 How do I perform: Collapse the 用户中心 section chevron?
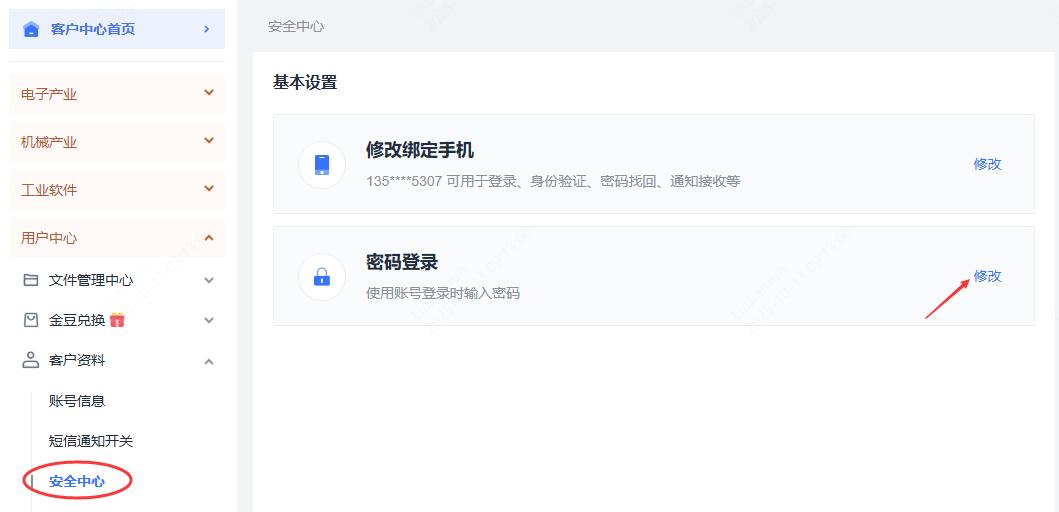click(x=208, y=237)
